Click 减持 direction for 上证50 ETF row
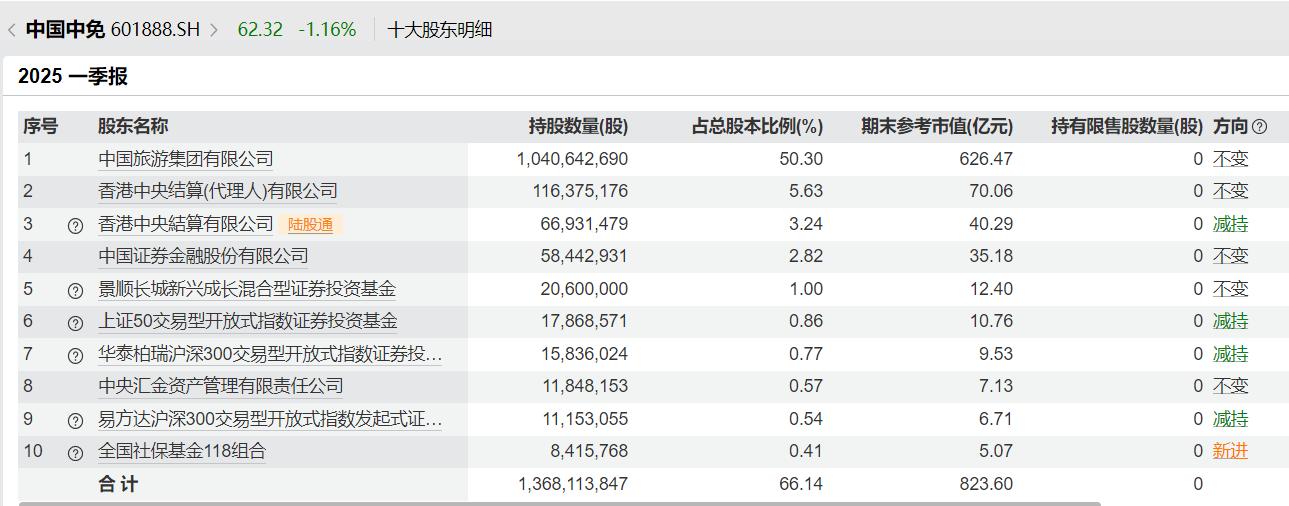Screen dimensions: 1289x506 (1230, 321)
